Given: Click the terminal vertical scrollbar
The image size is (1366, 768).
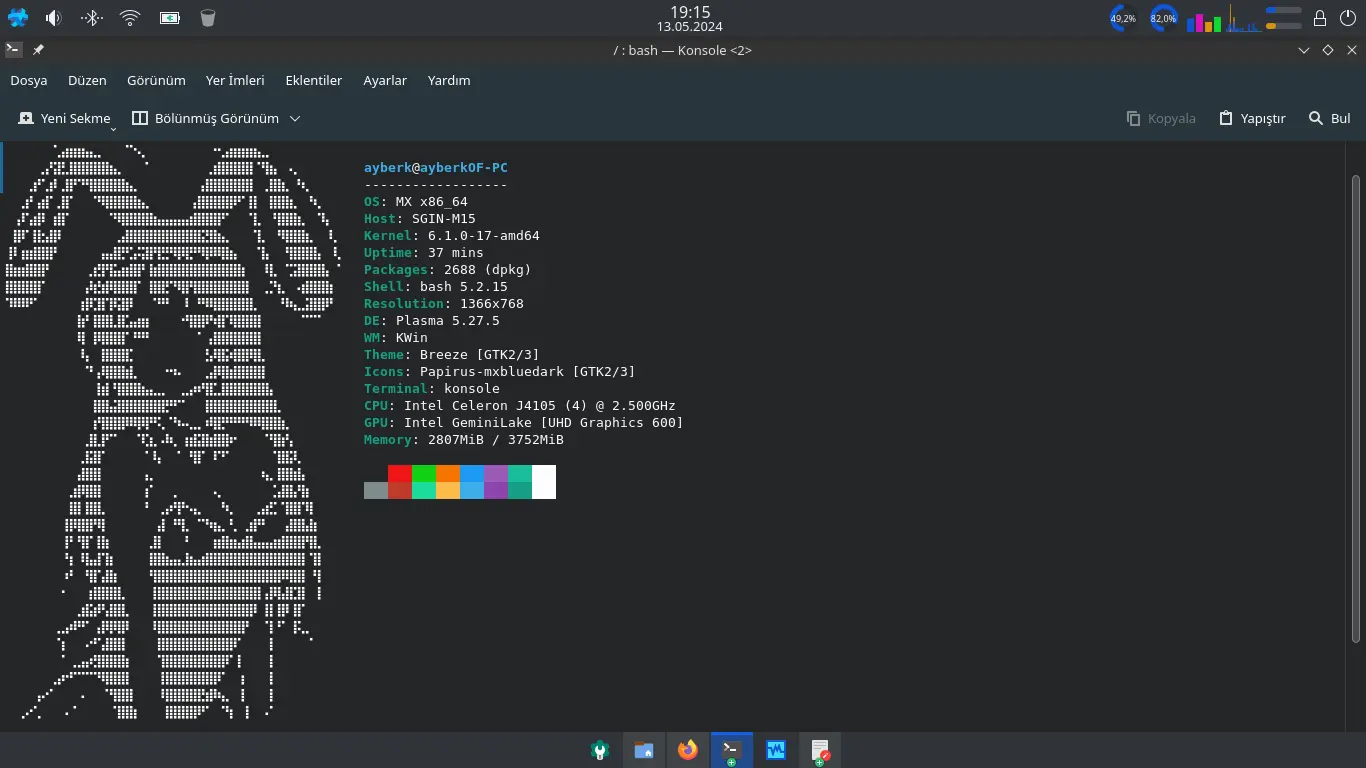Looking at the screenshot, I should point(1356,408).
